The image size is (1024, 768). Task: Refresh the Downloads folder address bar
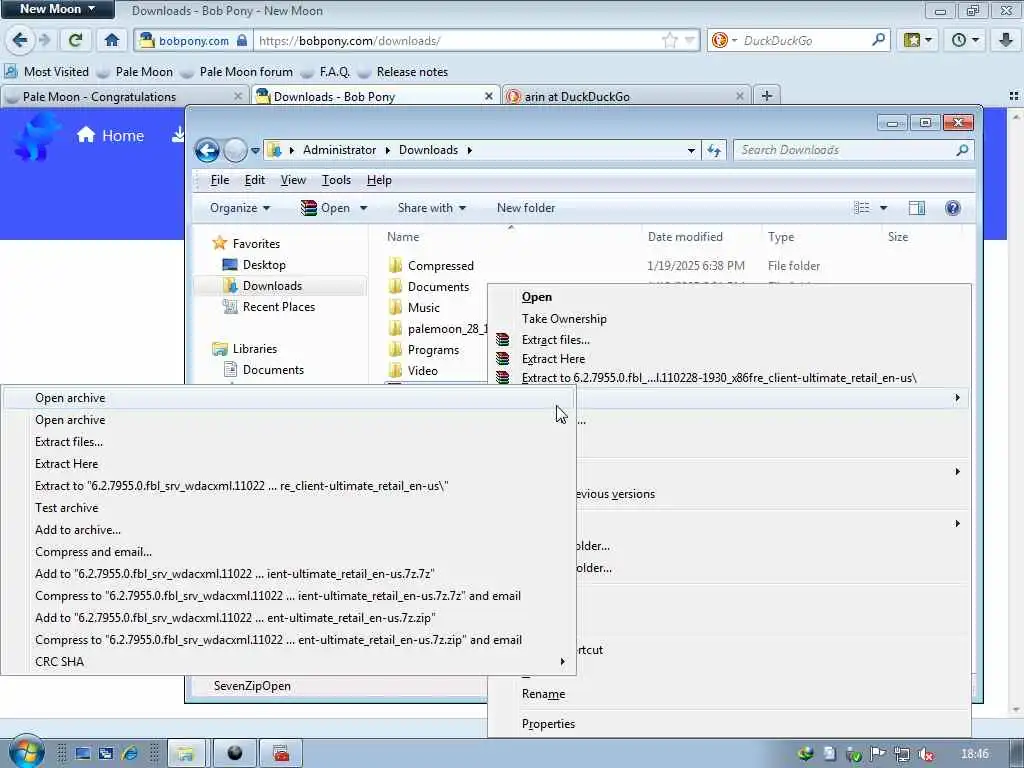click(714, 150)
